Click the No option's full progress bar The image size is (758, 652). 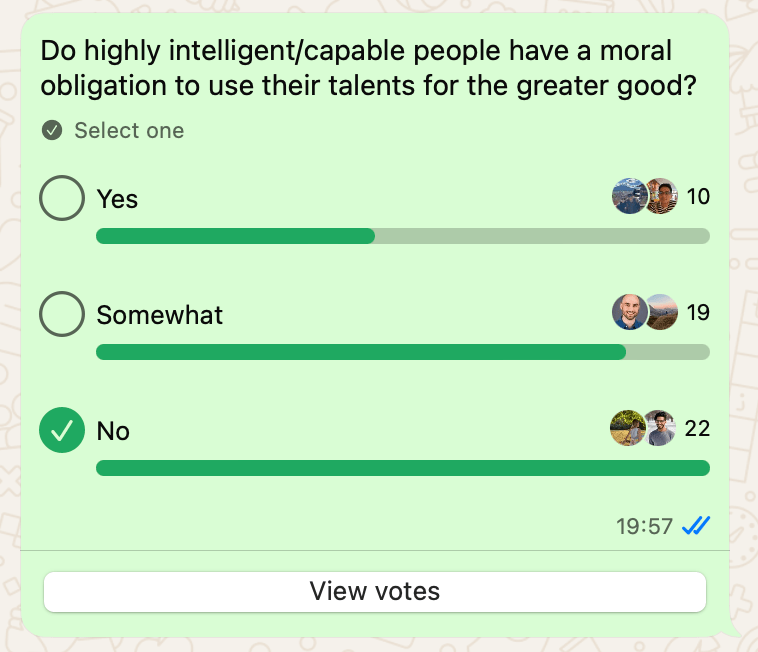(x=402, y=468)
